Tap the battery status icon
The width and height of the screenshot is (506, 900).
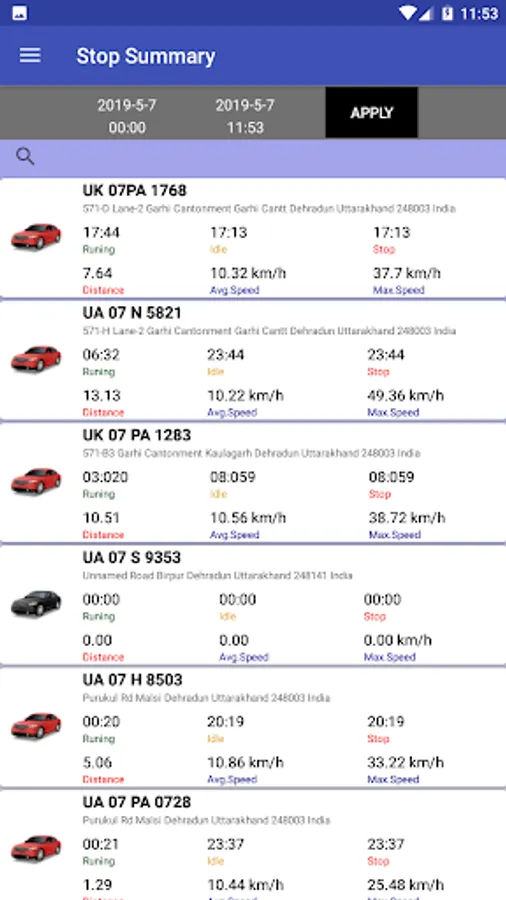click(x=447, y=13)
